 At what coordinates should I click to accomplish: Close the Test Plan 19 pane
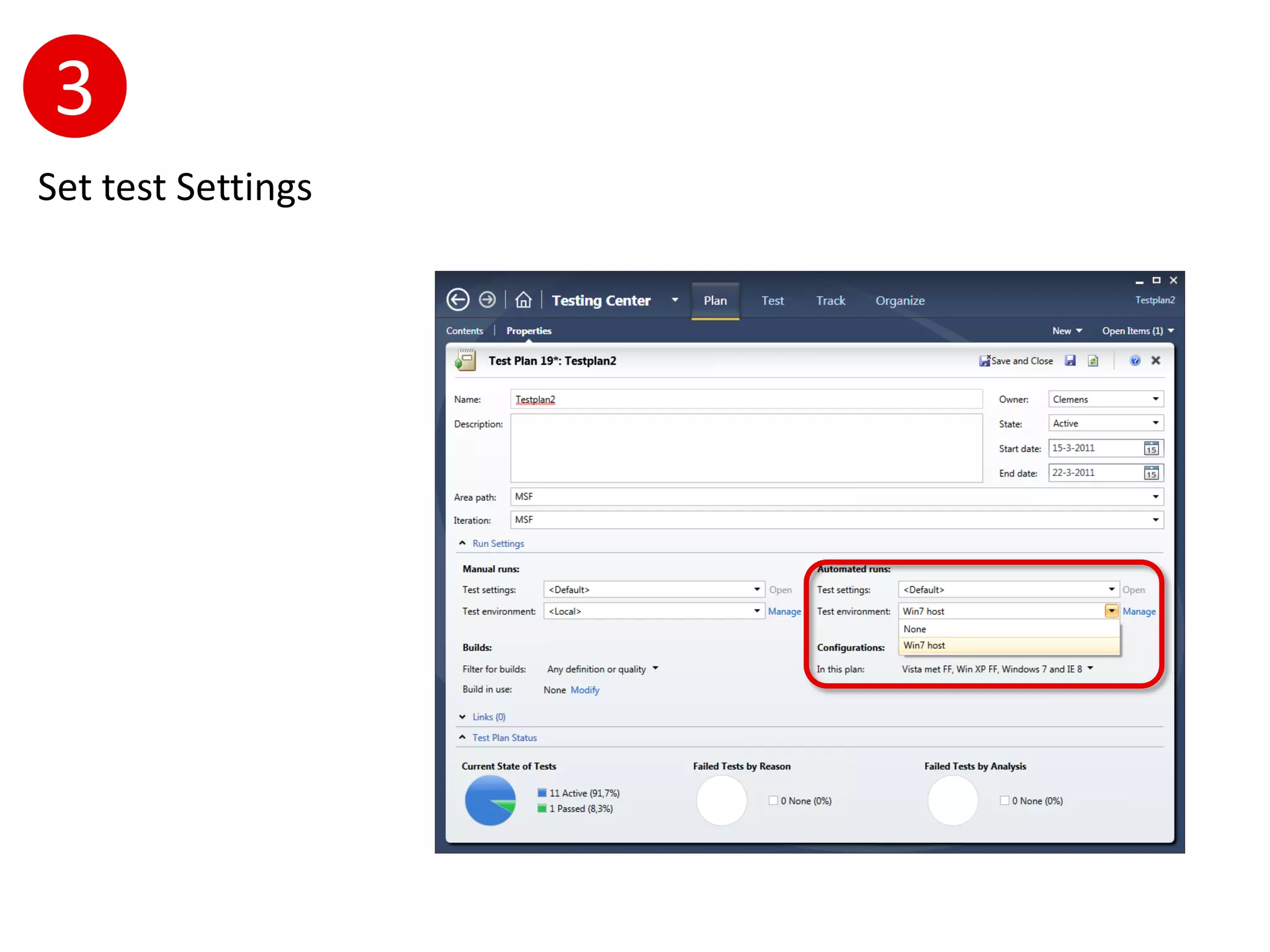(x=1156, y=361)
